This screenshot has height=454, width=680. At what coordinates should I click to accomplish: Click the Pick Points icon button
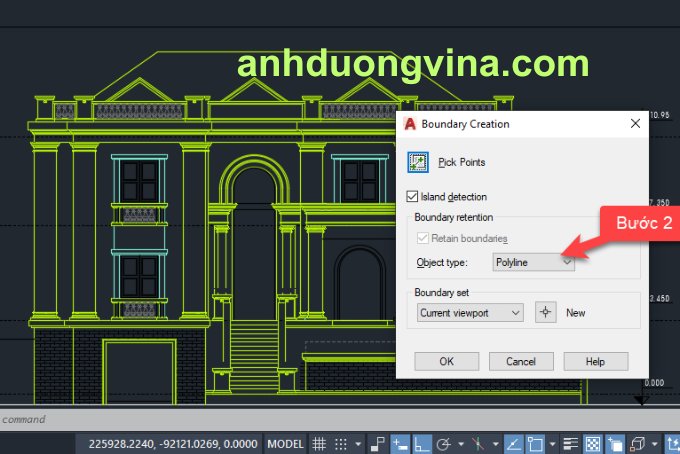[419, 162]
